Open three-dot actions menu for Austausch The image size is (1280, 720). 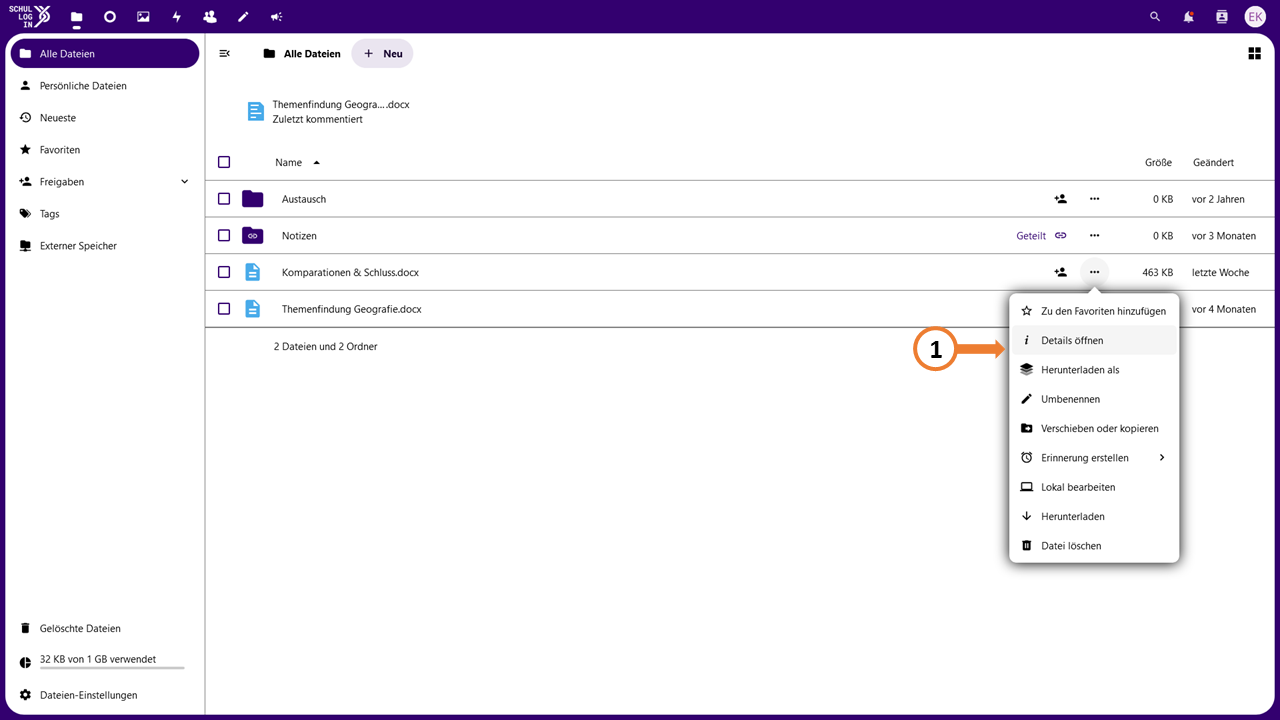coord(1095,199)
